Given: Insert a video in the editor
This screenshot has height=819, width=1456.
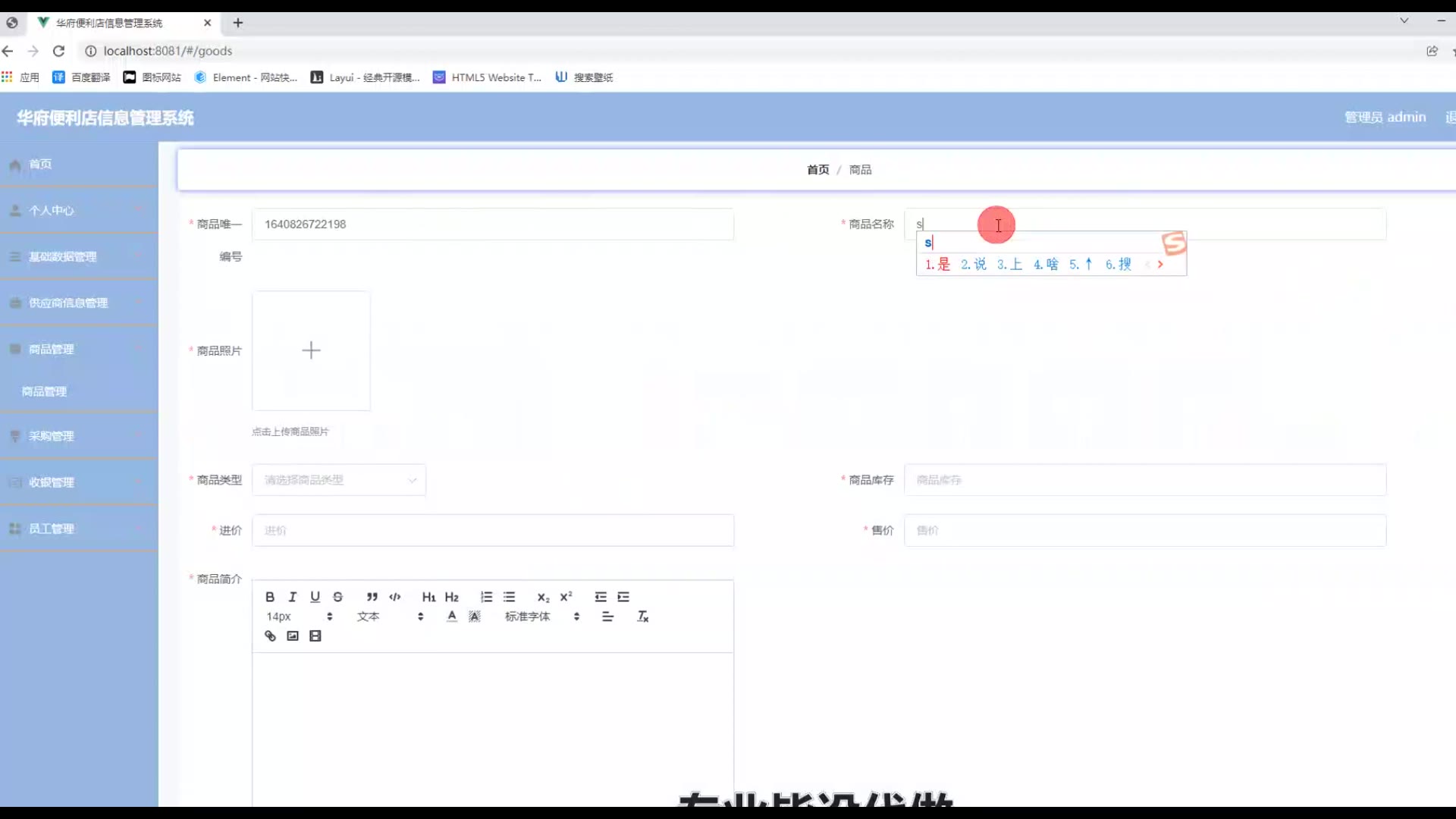Looking at the screenshot, I should 315,636.
